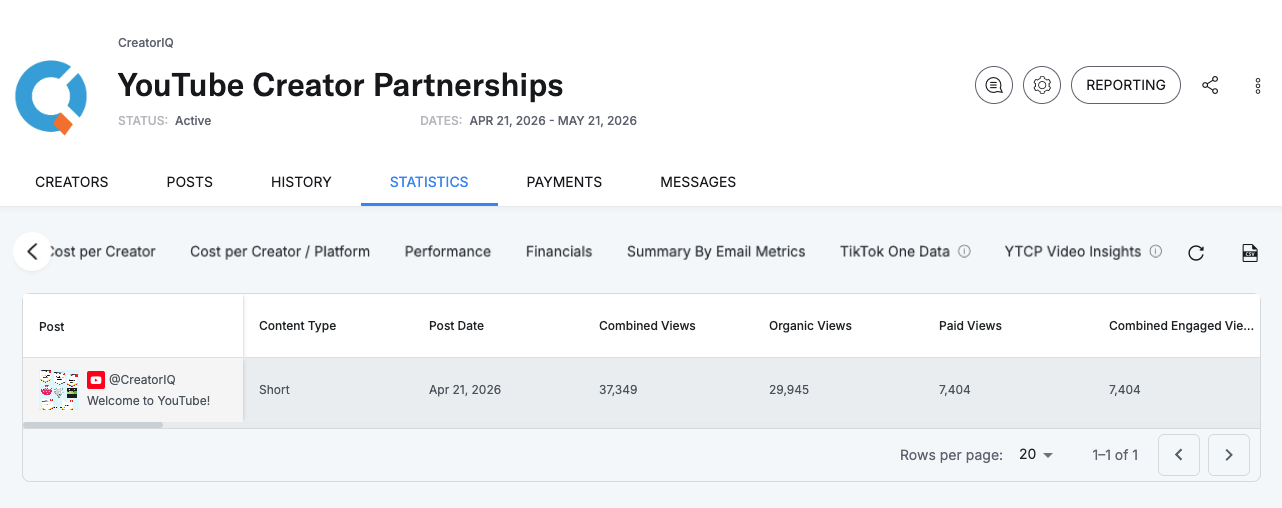Screen dimensions: 1282x508
Task: Switch to the CREATORS tab
Action: [72, 182]
